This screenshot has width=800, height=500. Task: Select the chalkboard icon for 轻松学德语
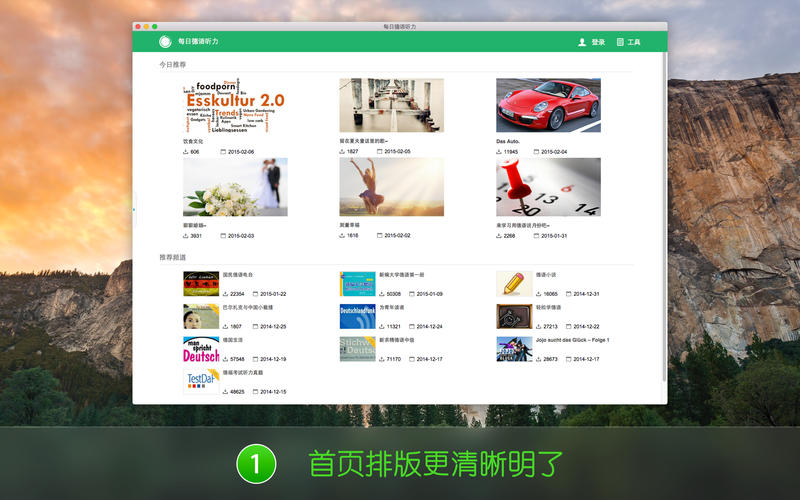click(514, 316)
